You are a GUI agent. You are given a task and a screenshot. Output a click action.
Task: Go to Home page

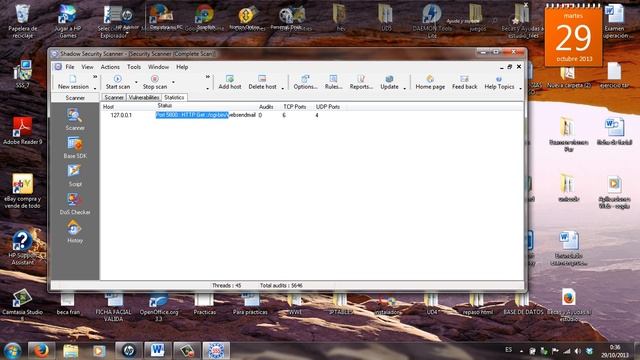click(430, 82)
